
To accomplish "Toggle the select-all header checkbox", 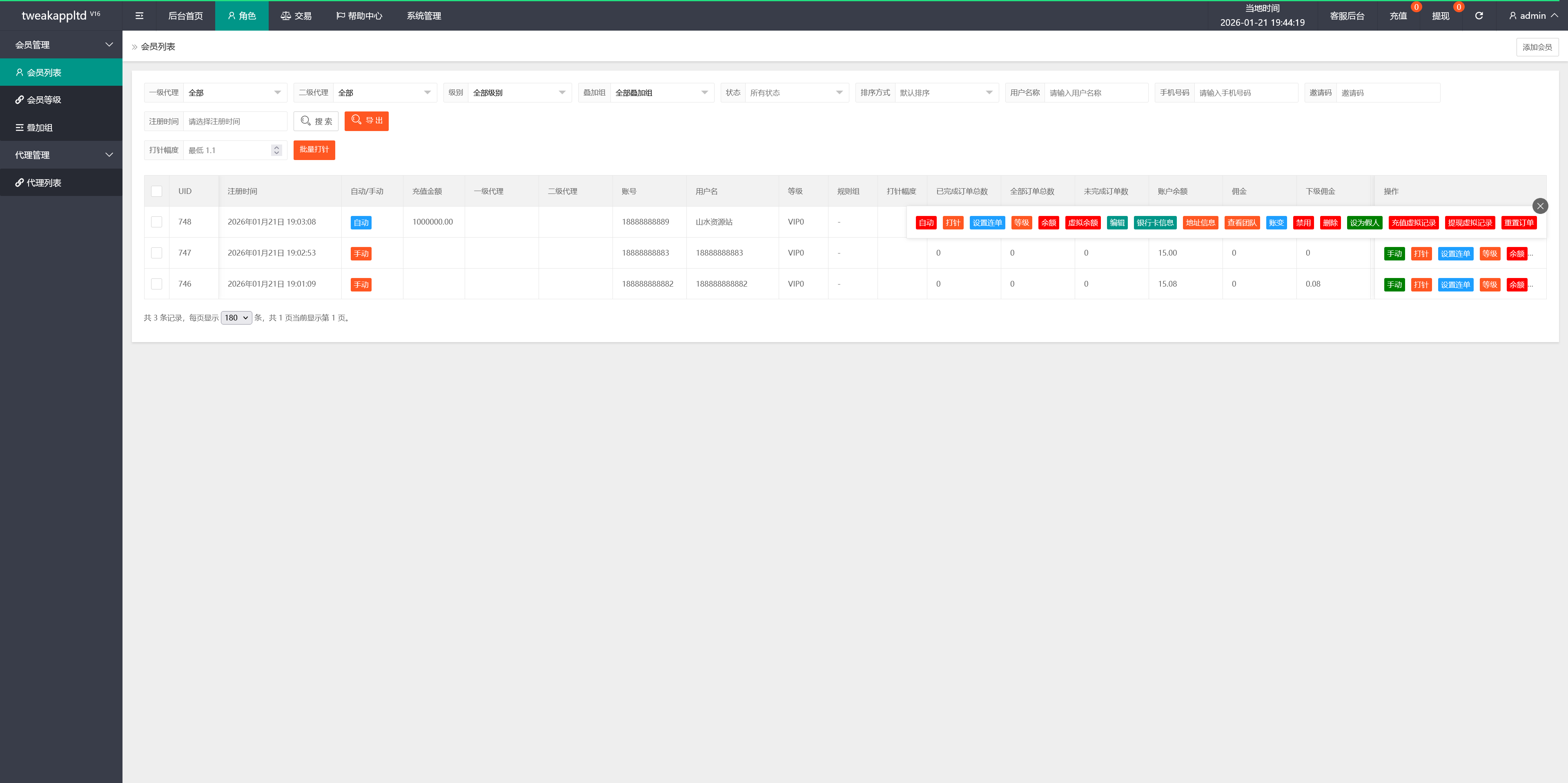I will [156, 191].
